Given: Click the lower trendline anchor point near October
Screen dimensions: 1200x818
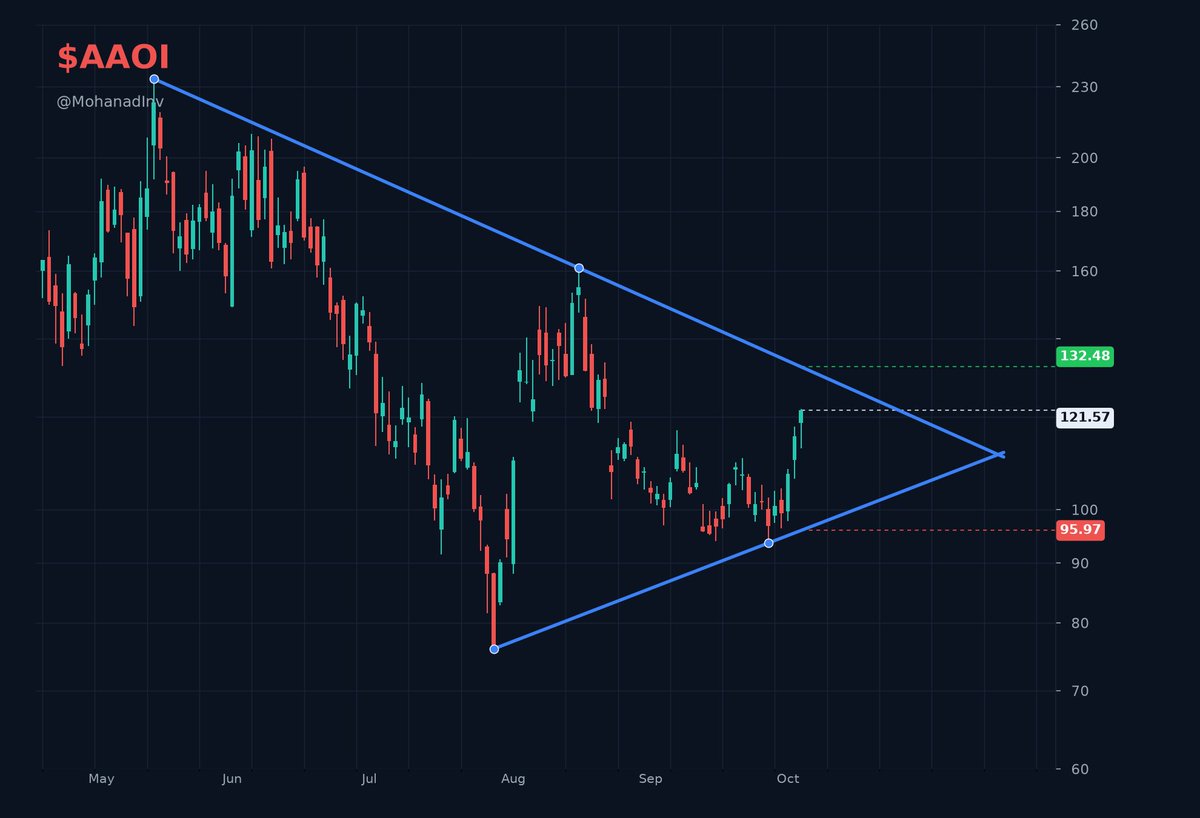Looking at the screenshot, I should [x=768, y=543].
